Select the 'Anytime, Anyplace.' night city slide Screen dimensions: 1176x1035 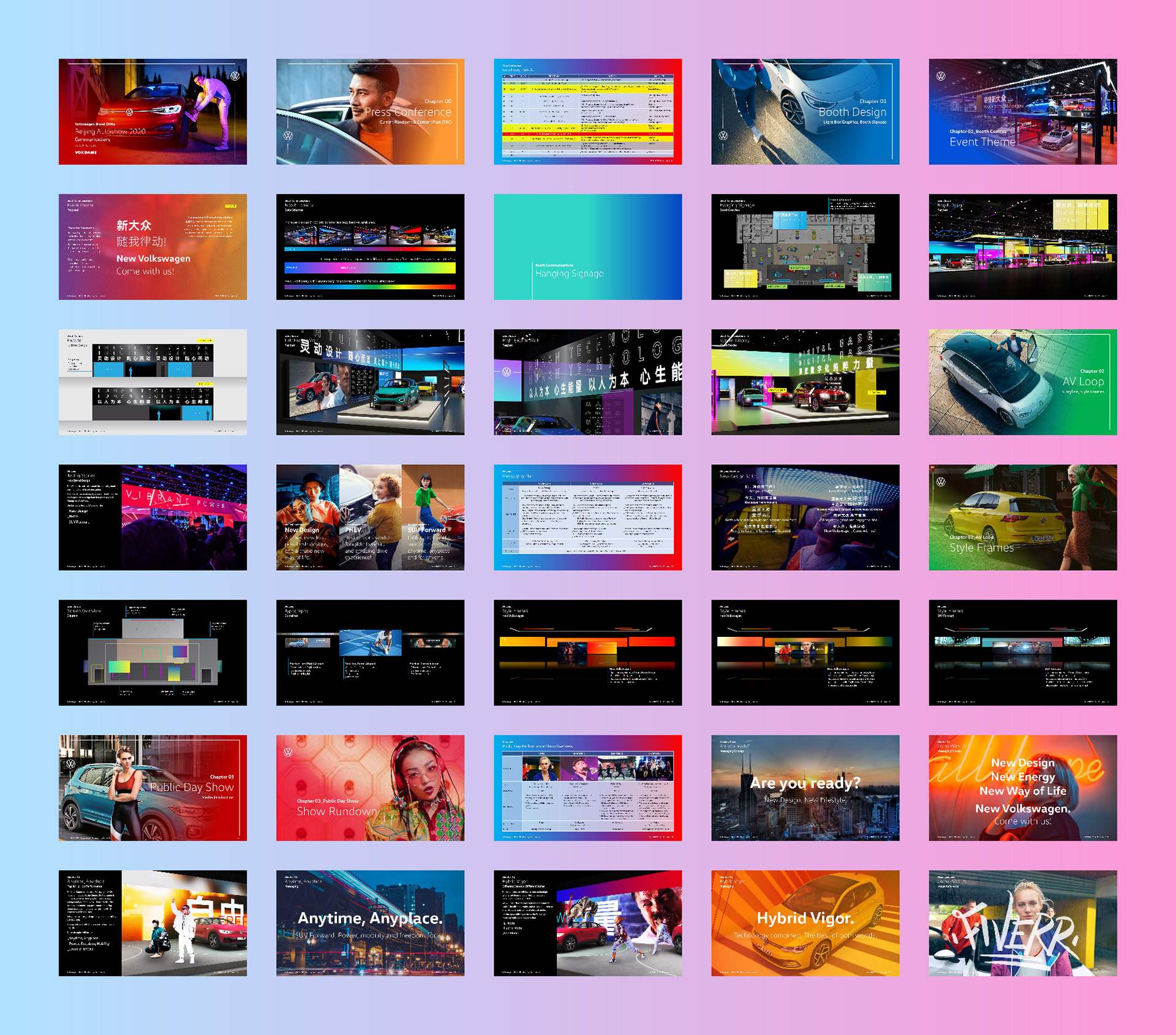click(x=370, y=924)
